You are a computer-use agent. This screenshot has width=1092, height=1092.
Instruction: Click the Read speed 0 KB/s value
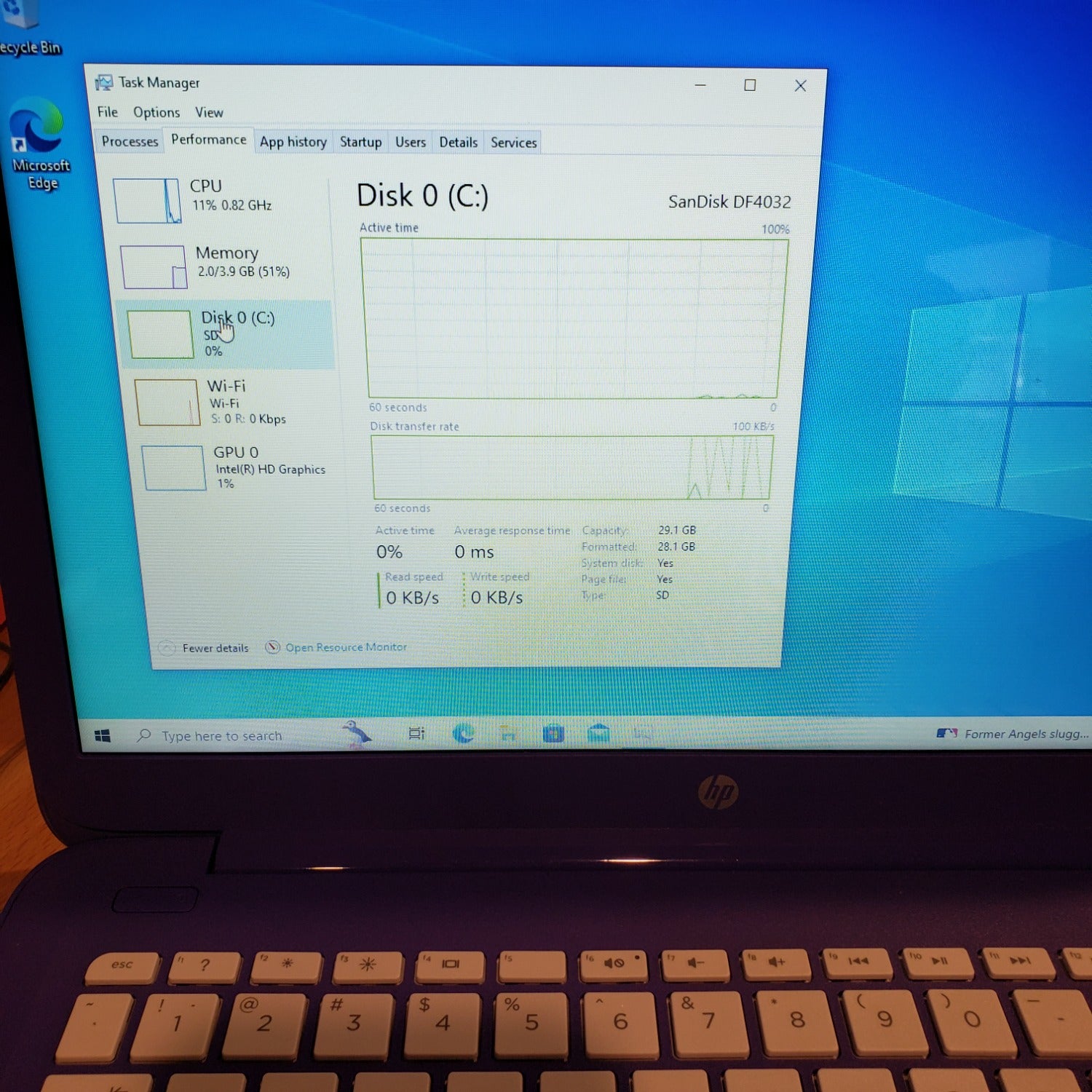[412, 598]
